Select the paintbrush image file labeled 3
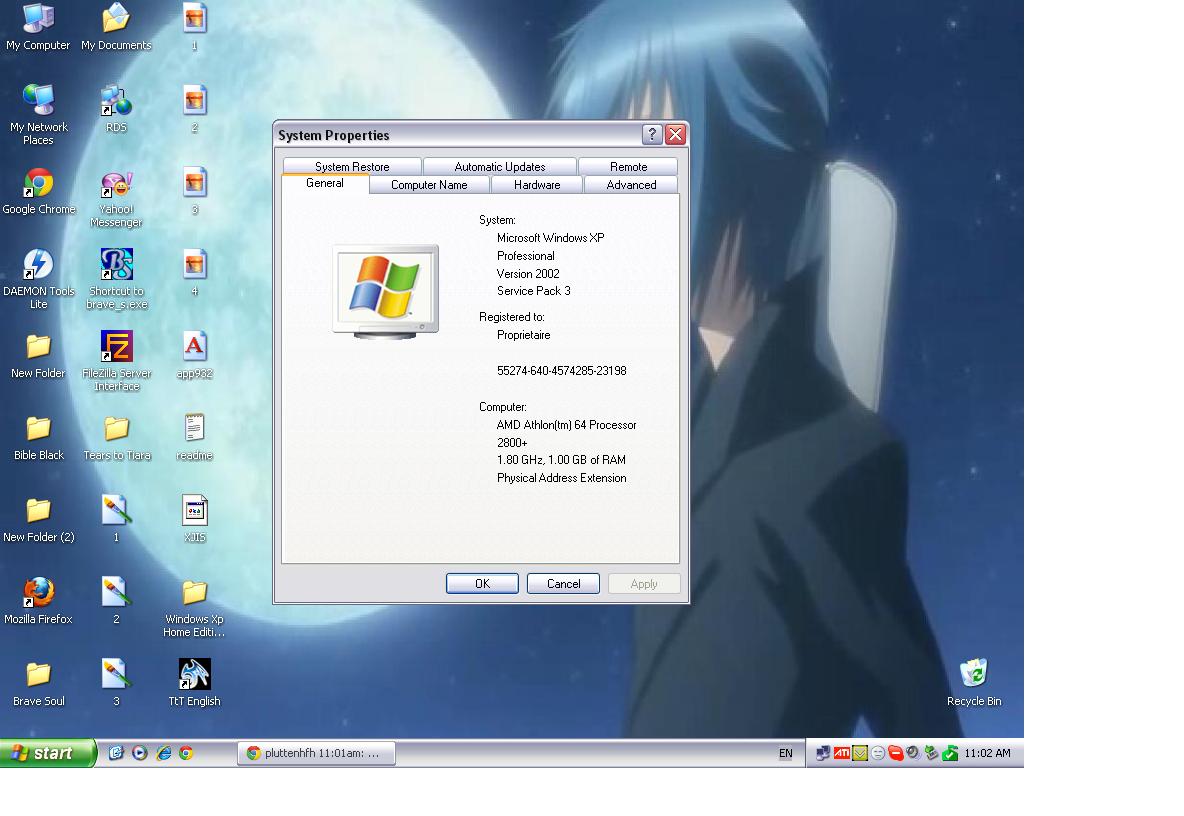The height and width of the screenshot is (816, 1184). pyautogui.click(x=116, y=683)
